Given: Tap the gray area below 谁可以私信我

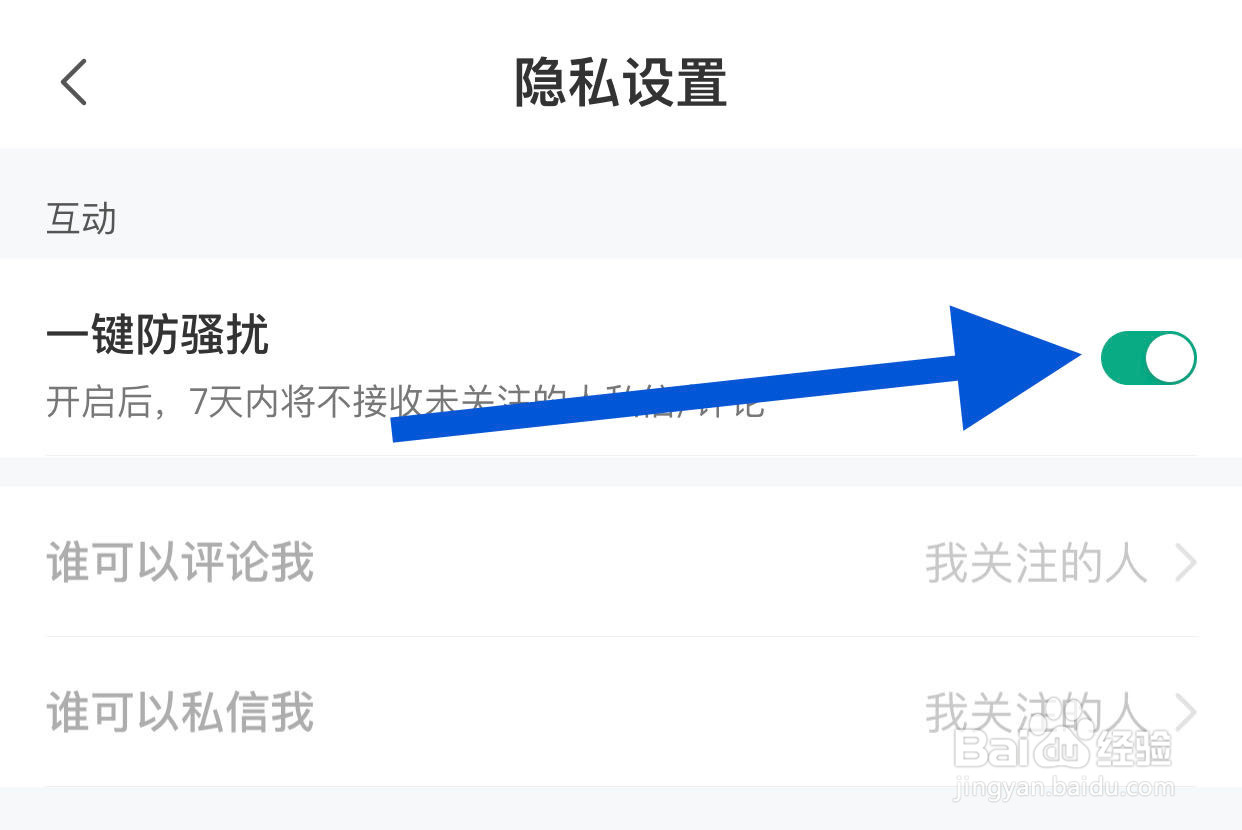Looking at the screenshot, I should (x=621, y=809).
